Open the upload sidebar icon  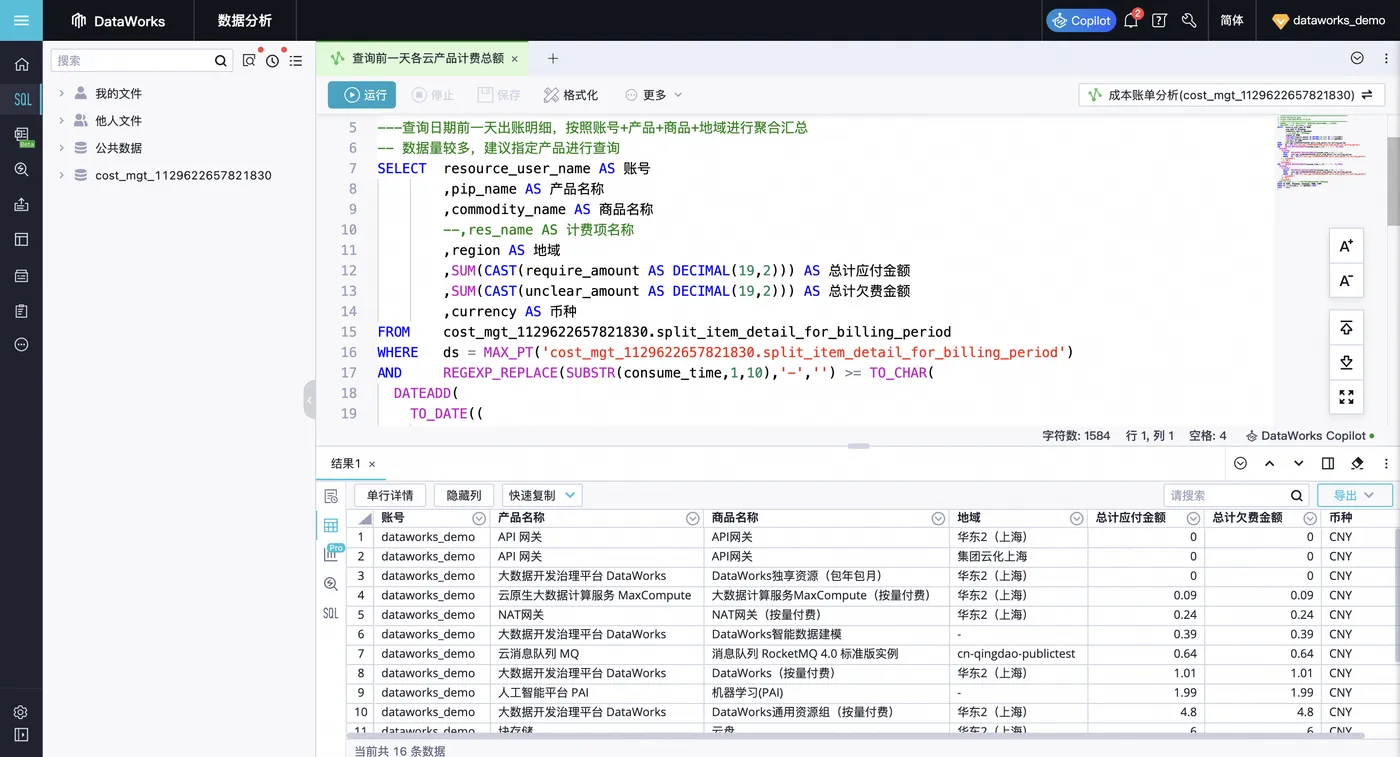pyautogui.click(x=21, y=204)
